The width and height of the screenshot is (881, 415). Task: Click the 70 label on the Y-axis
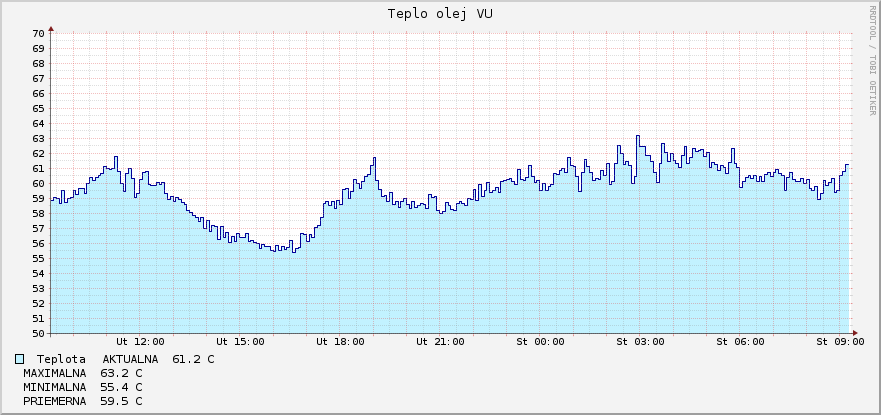pyautogui.click(x=38, y=34)
